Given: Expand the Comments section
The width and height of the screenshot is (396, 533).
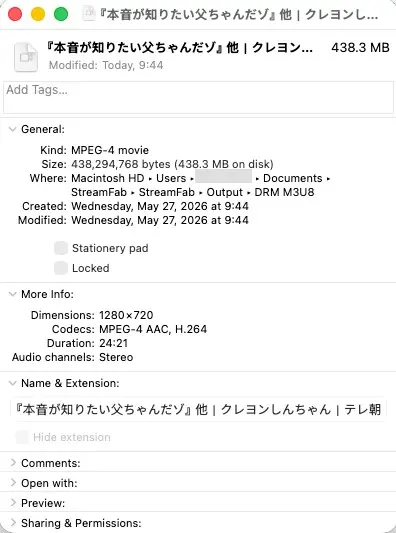Looking at the screenshot, I should coord(13,463).
